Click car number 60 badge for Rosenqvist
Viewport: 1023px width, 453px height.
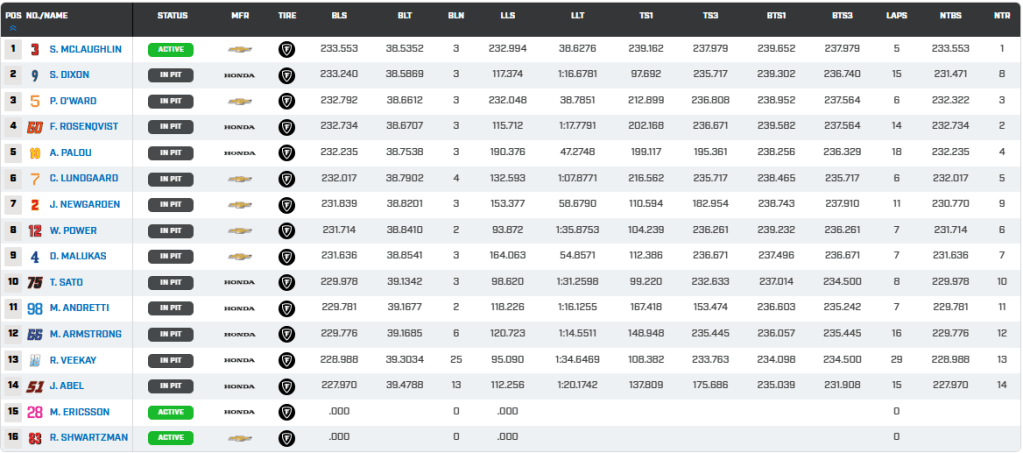[35, 127]
